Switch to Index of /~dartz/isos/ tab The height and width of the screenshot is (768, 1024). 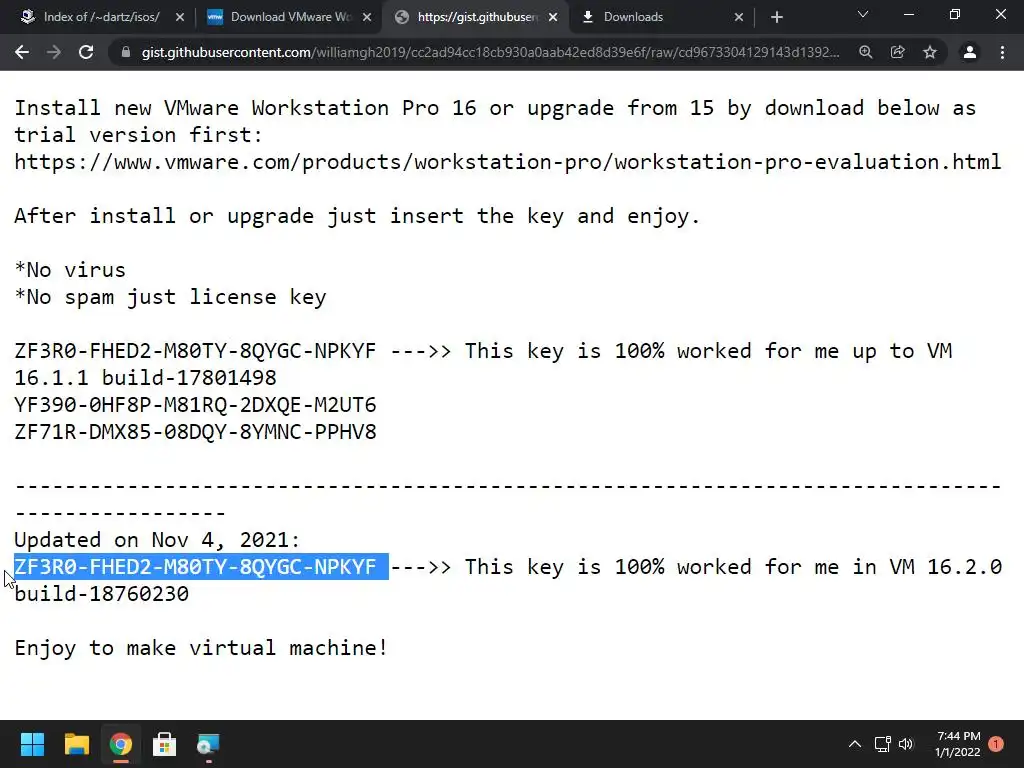pyautogui.click(x=101, y=17)
